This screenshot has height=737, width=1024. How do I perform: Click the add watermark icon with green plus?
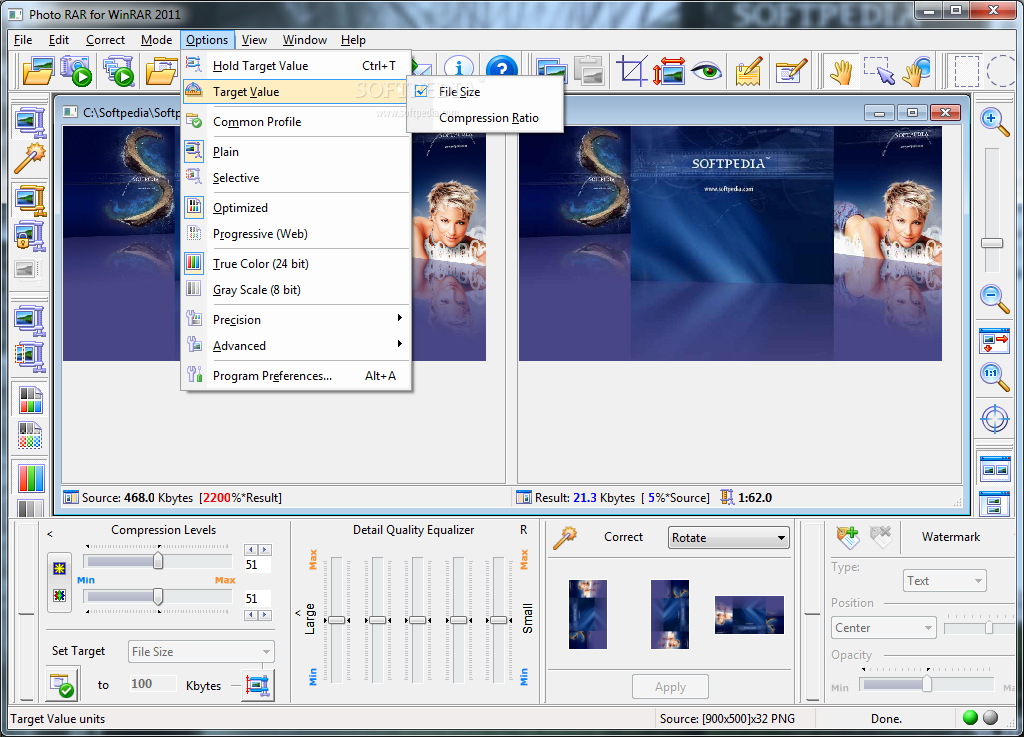848,537
